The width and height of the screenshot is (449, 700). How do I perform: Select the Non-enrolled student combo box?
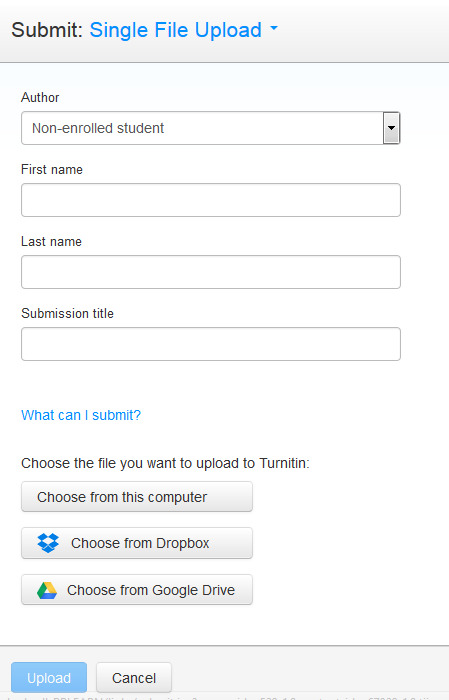click(211, 128)
